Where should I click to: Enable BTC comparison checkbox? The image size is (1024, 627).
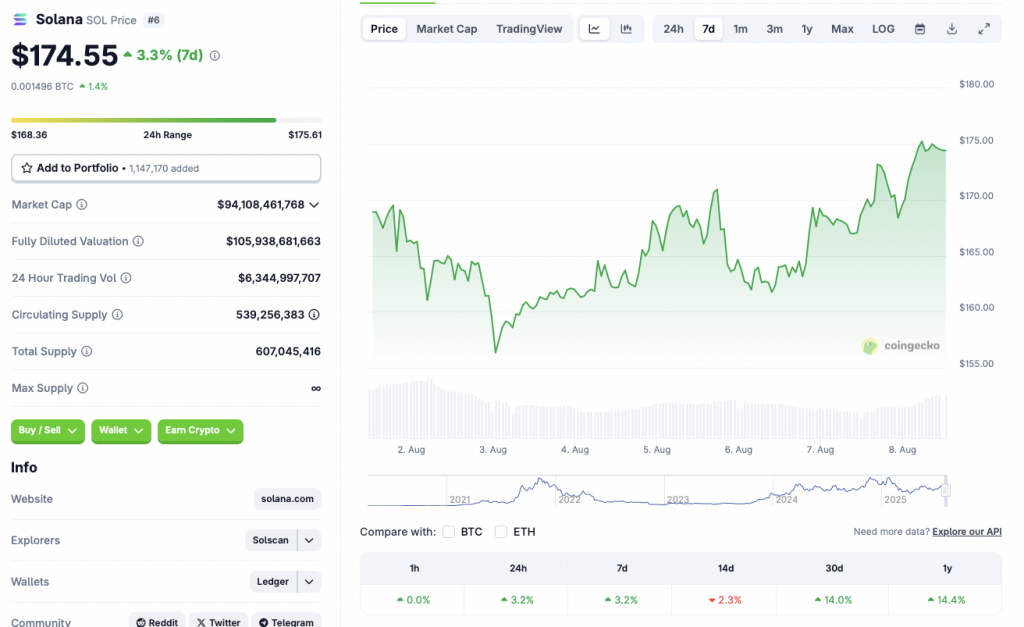coord(449,532)
